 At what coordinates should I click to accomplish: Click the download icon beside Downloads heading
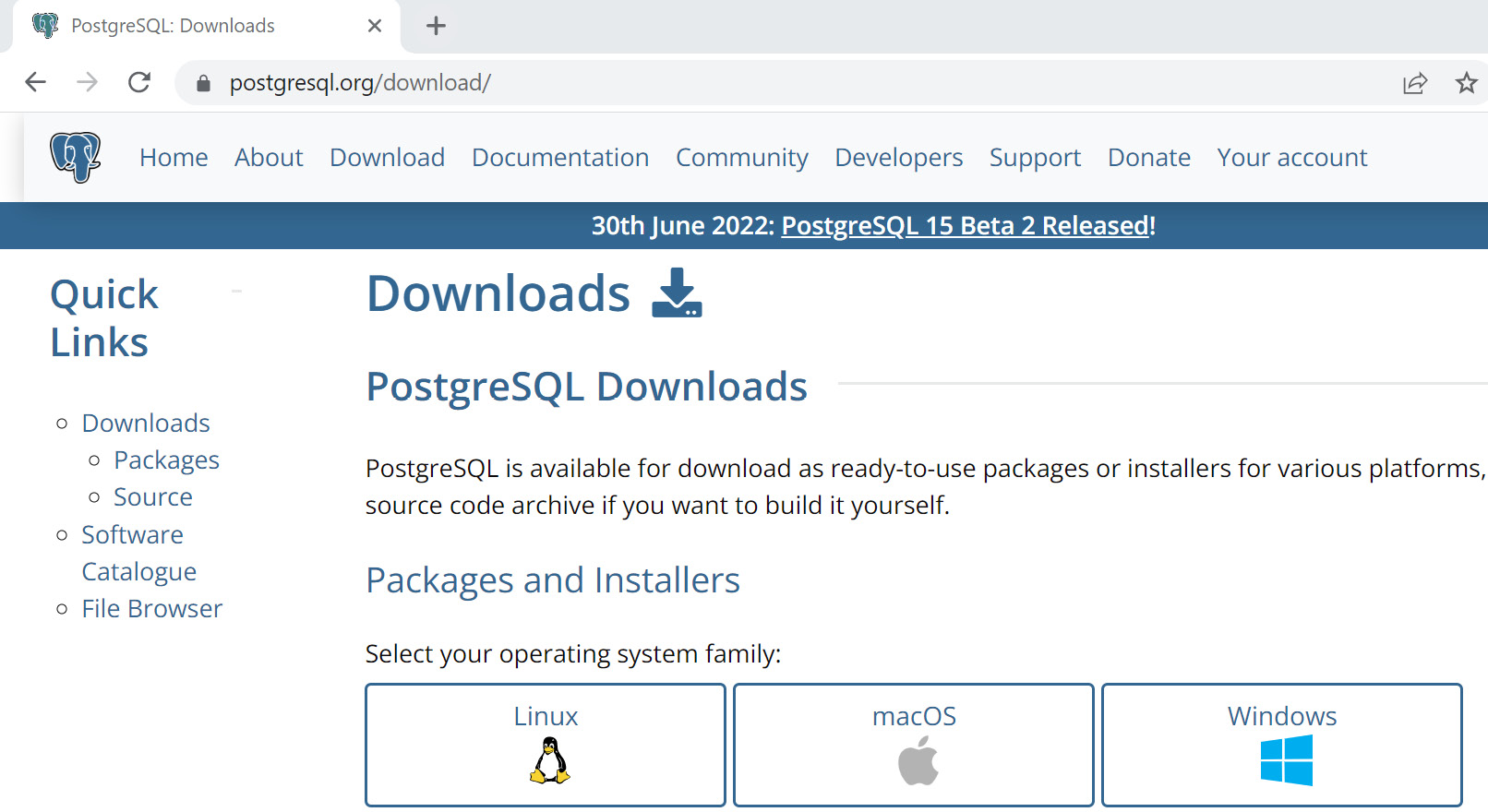point(677,293)
